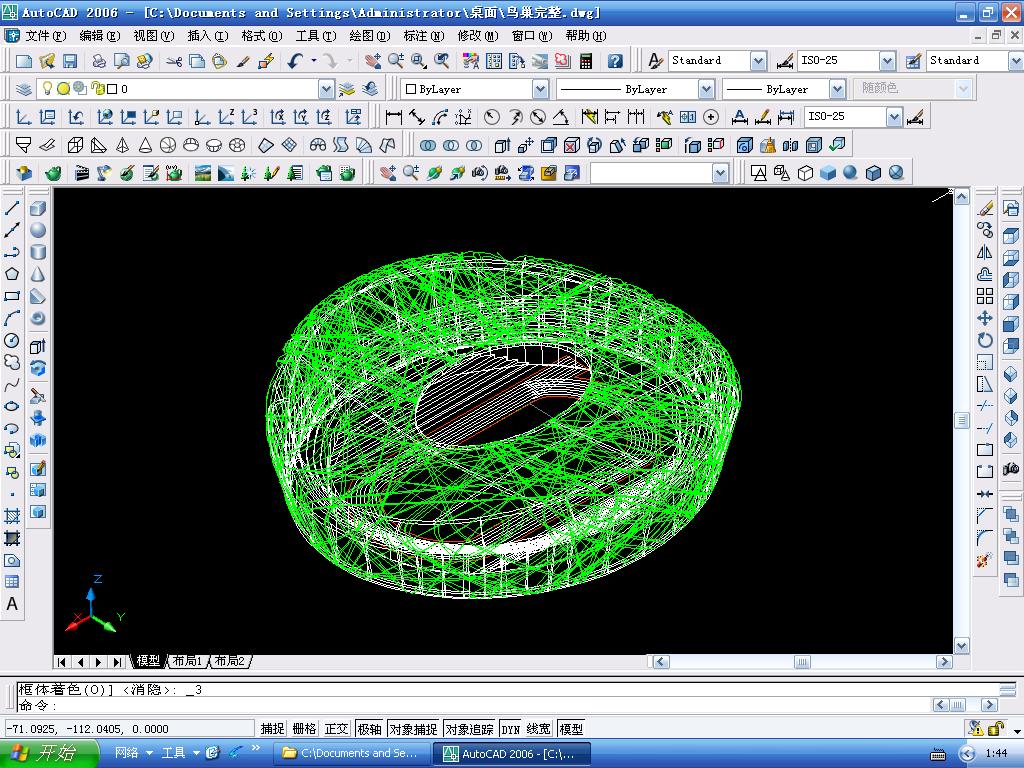Open the 视图(V) menu
The height and width of the screenshot is (768, 1024).
tap(153, 36)
